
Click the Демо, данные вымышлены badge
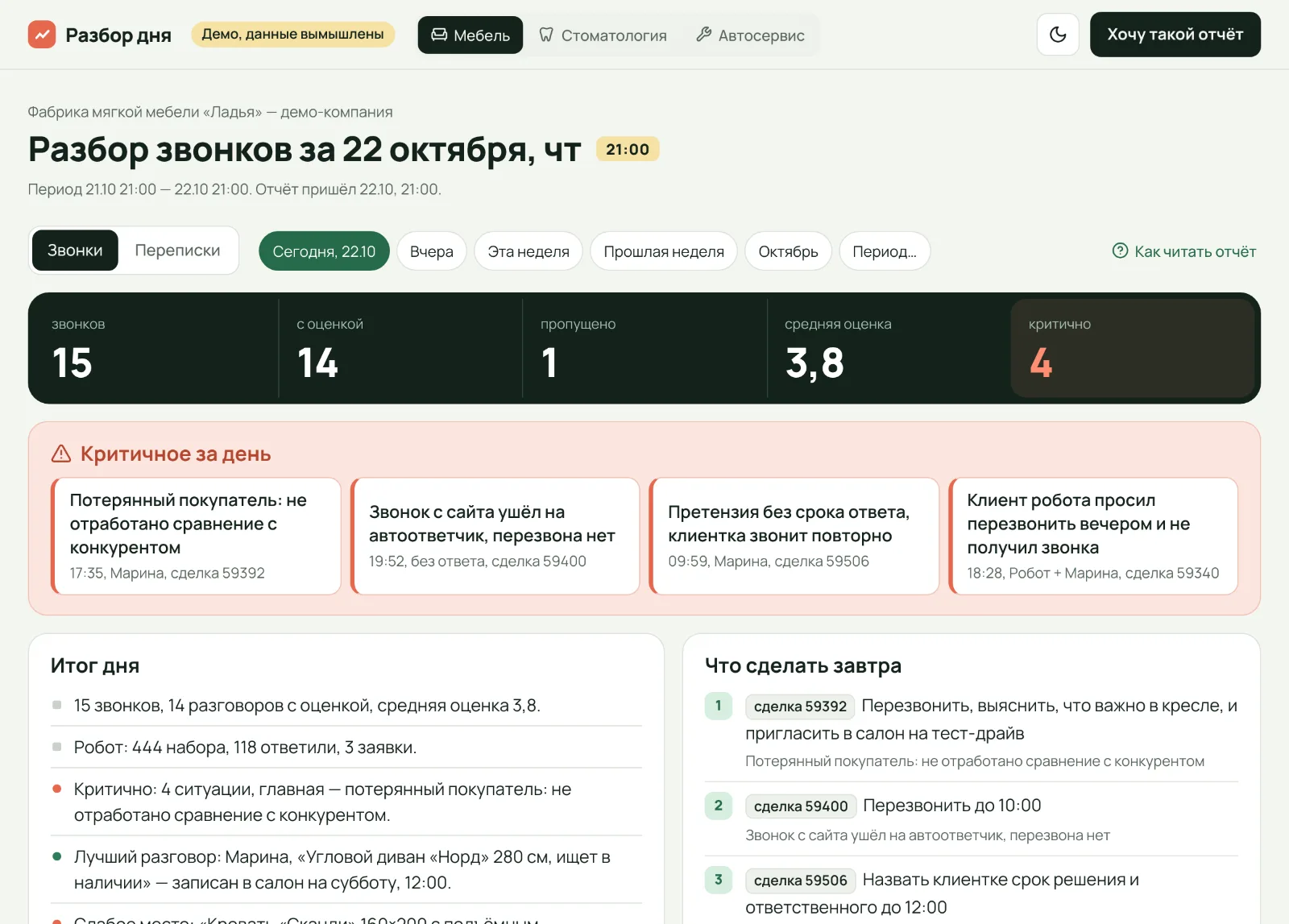[292, 34]
